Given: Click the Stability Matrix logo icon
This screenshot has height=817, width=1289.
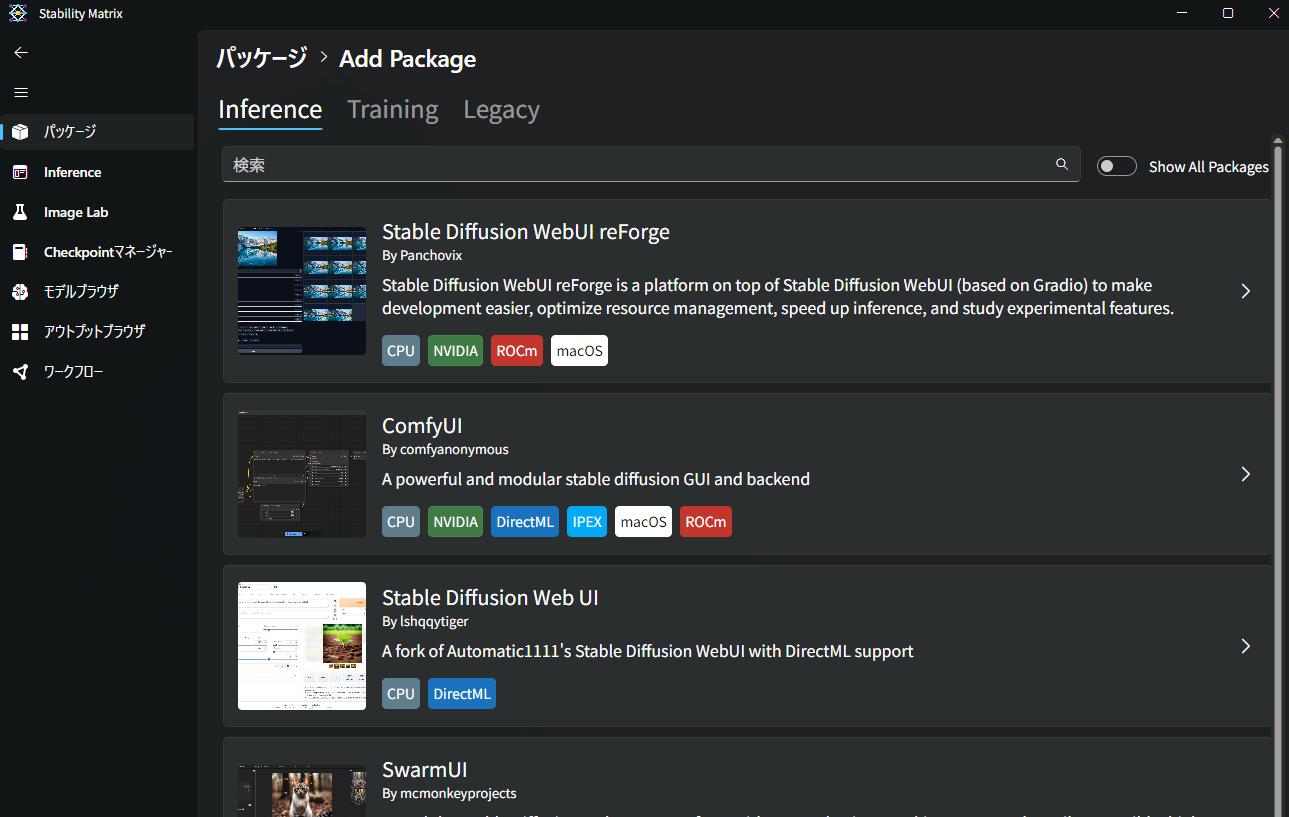Looking at the screenshot, I should [18, 14].
